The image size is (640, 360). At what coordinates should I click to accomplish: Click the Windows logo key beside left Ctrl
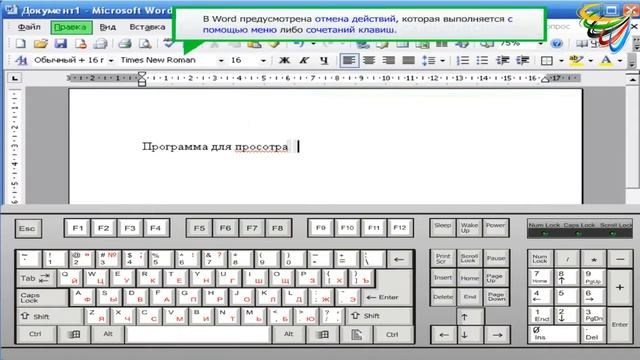[x=74, y=334]
